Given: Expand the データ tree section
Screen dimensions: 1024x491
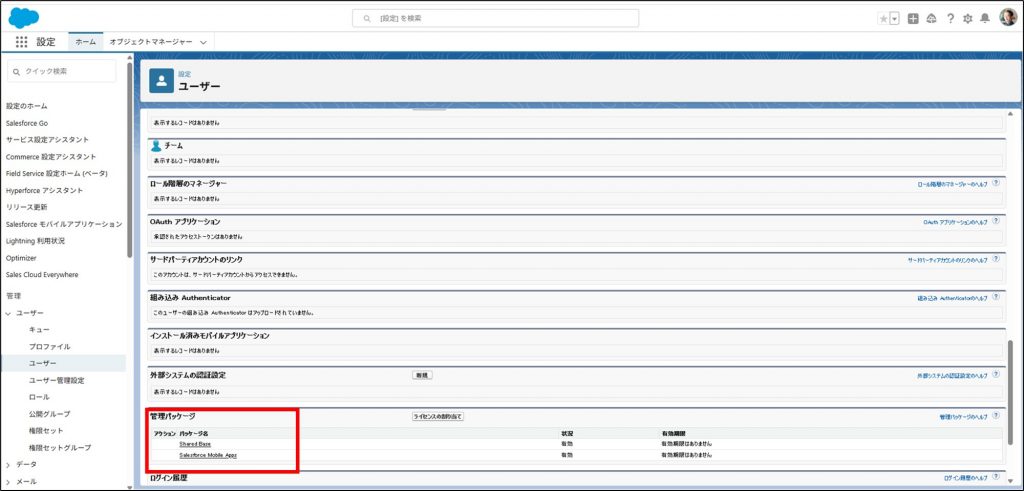Looking at the screenshot, I should [x=9, y=465].
